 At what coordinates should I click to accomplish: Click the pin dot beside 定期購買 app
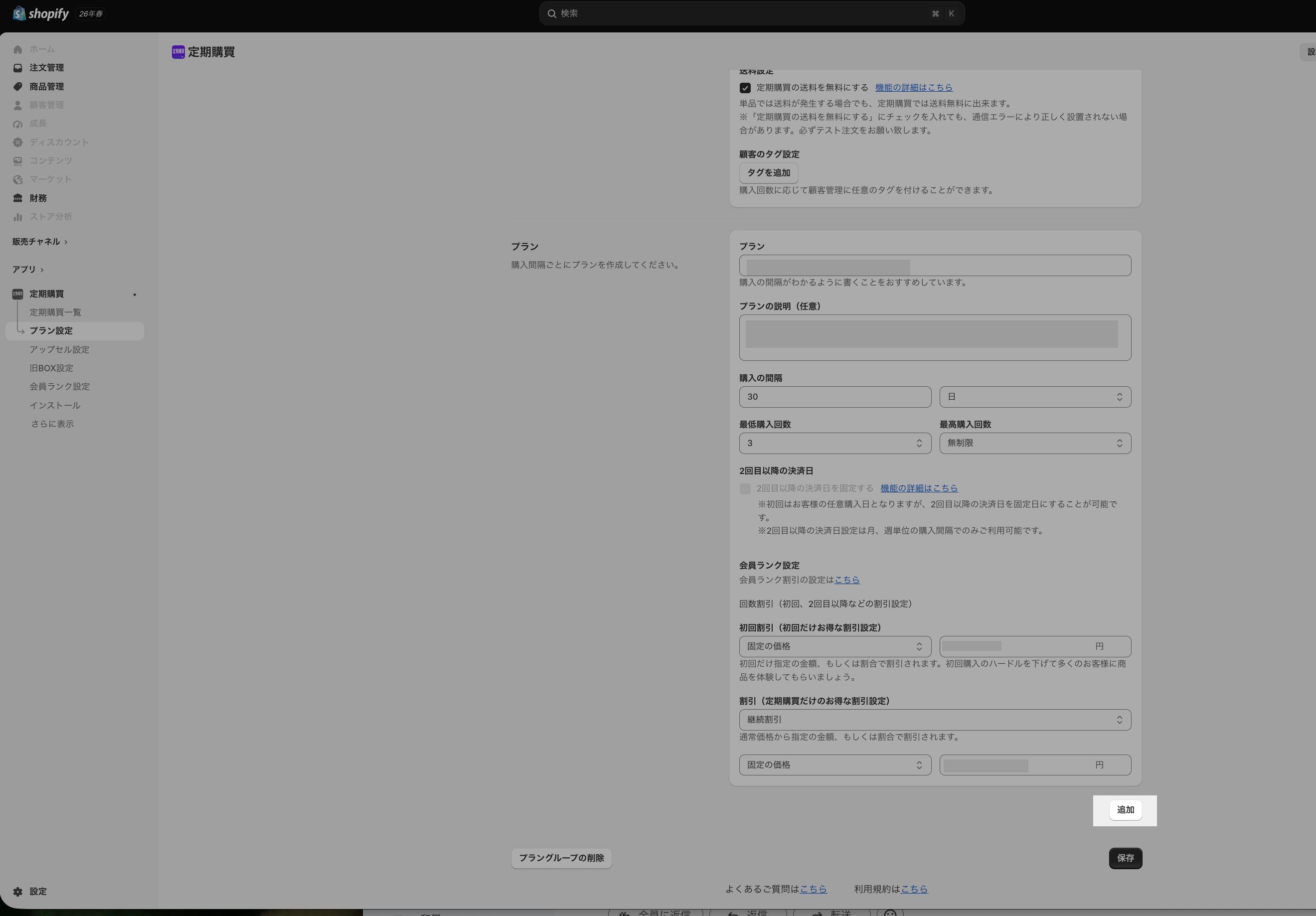[135, 295]
